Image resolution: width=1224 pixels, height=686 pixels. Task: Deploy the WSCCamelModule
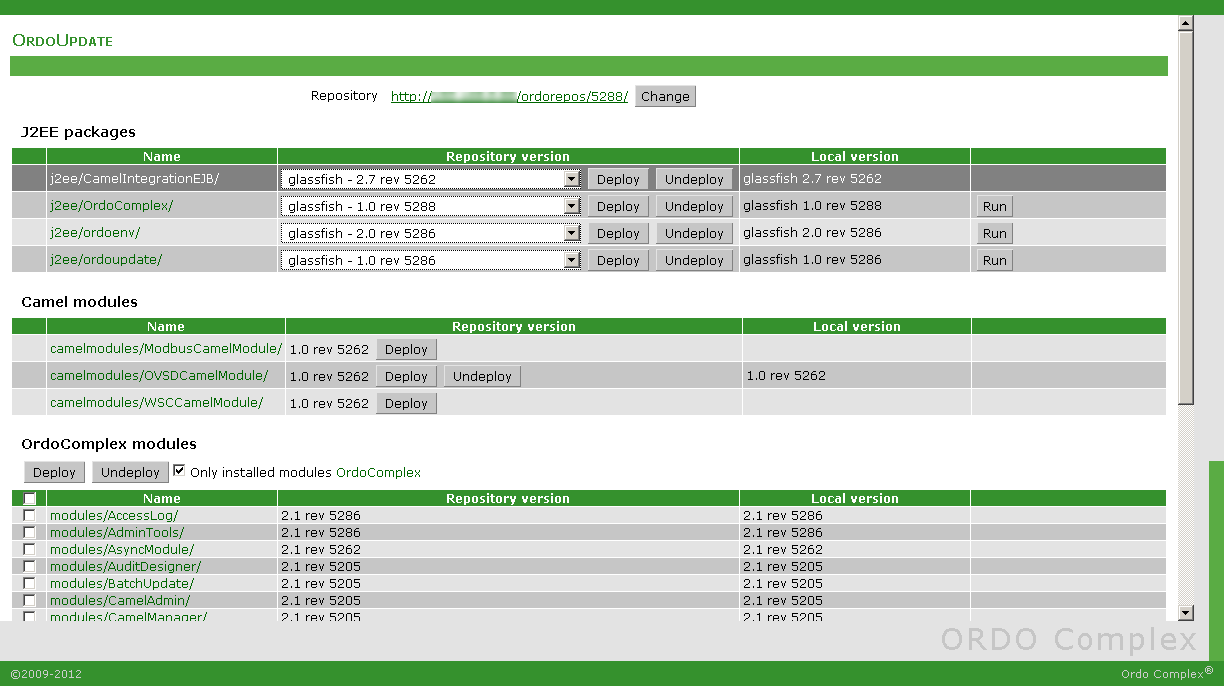pyautogui.click(x=406, y=403)
